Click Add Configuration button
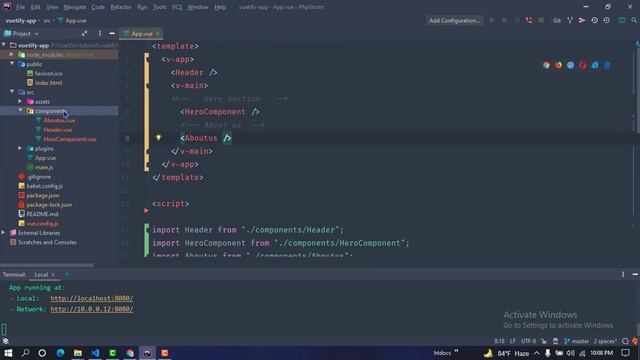The height and width of the screenshot is (360, 640). click(454, 20)
